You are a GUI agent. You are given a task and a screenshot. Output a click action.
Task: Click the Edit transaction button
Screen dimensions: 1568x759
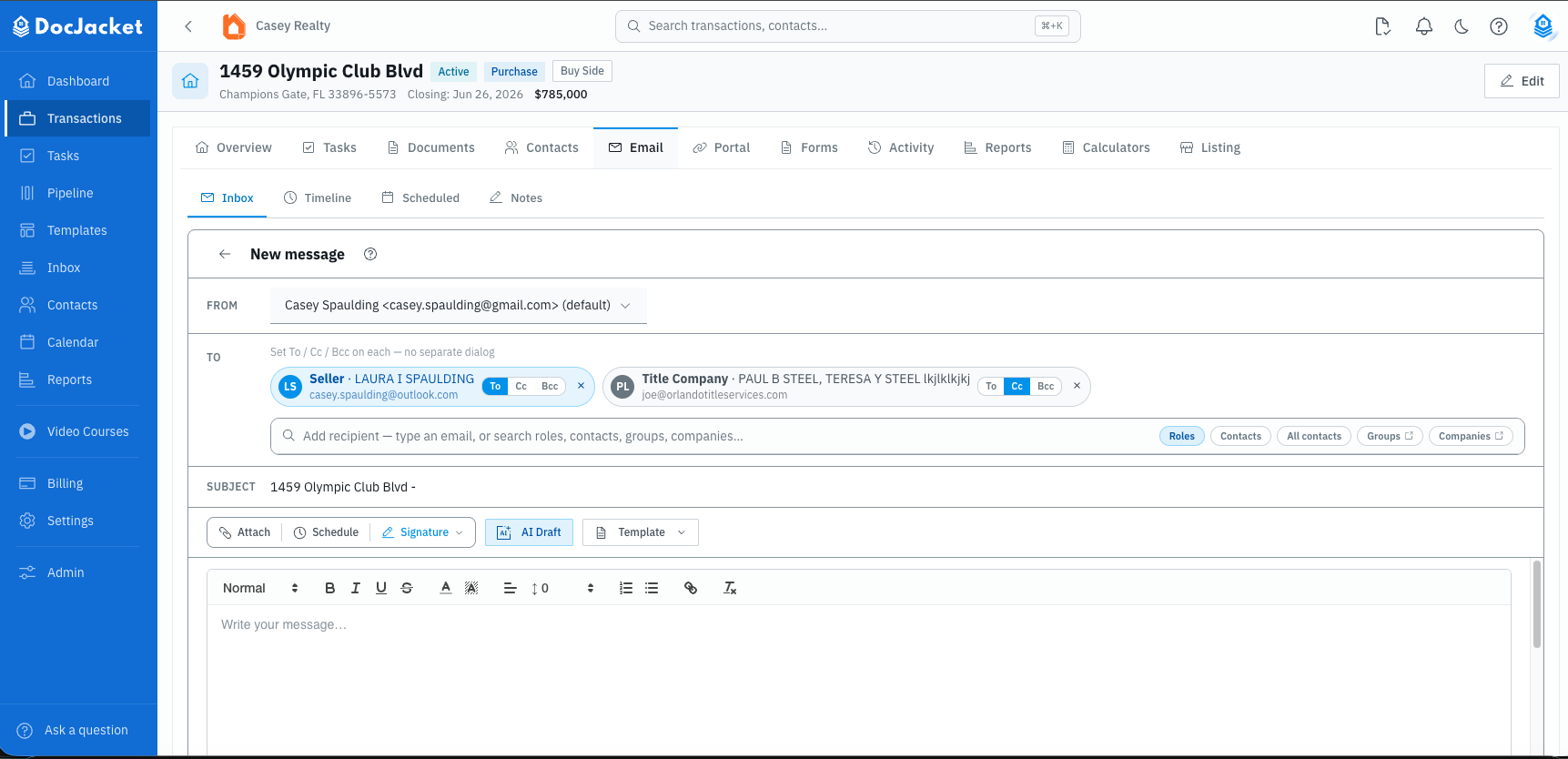(x=1522, y=81)
